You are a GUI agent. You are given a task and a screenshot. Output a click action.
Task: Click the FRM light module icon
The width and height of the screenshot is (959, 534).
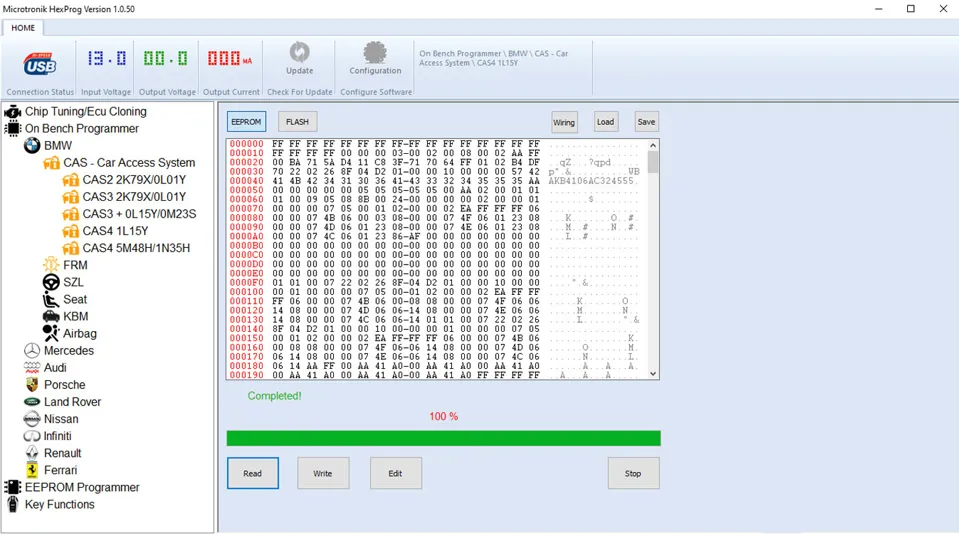[51, 265]
